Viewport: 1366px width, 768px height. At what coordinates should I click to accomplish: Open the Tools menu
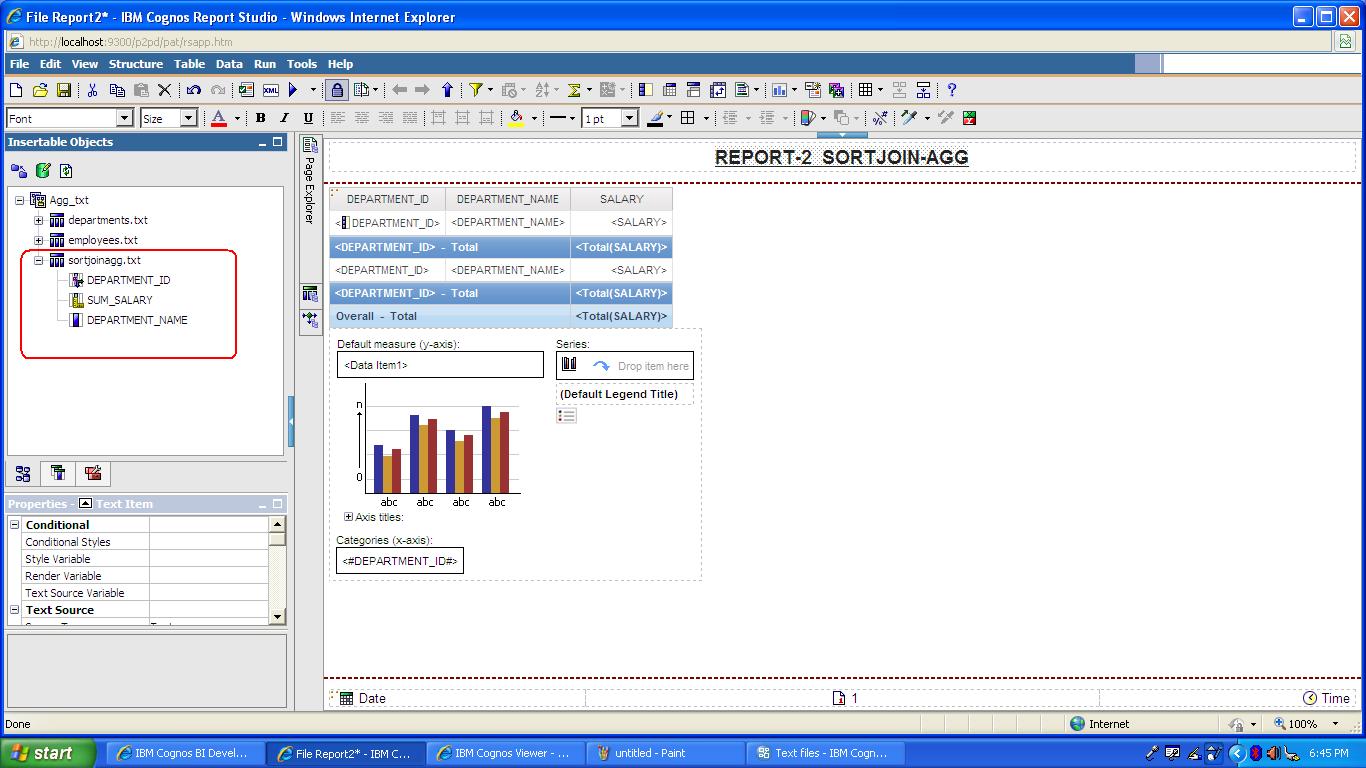coord(302,64)
